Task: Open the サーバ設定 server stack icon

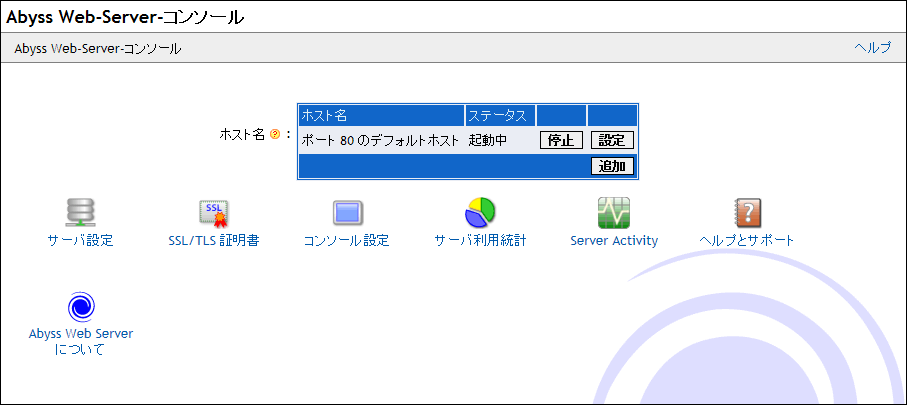Action: point(80,212)
